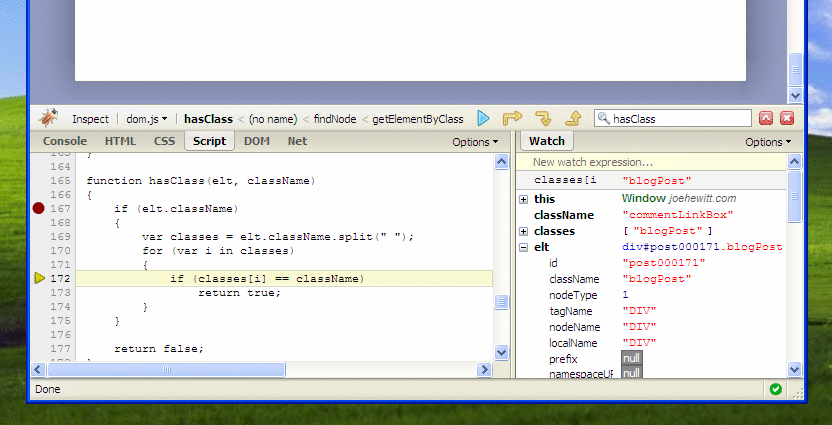Expand the elt object in Watch

[x=524, y=247]
